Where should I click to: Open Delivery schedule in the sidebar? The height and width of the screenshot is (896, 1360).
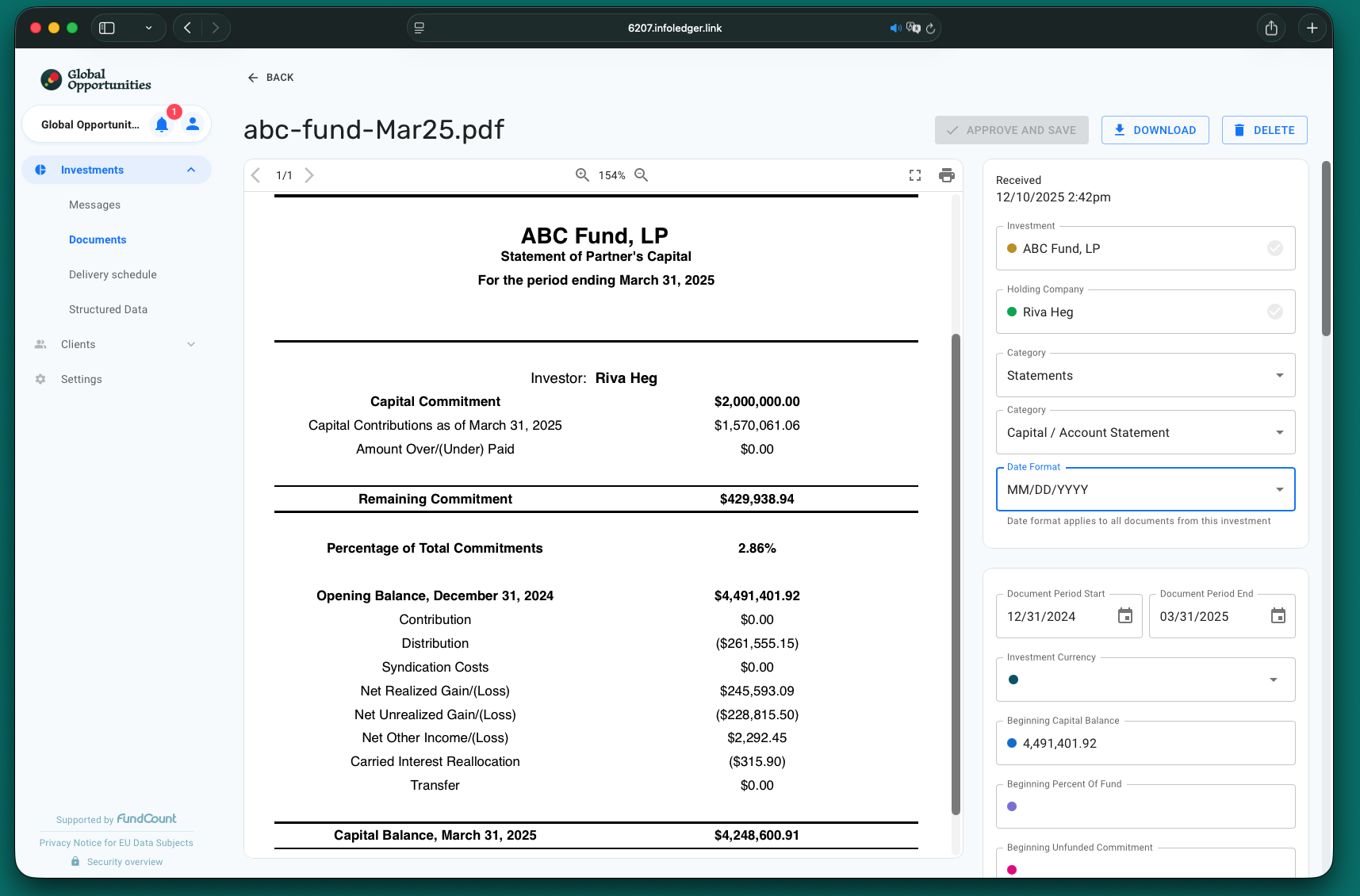click(113, 274)
